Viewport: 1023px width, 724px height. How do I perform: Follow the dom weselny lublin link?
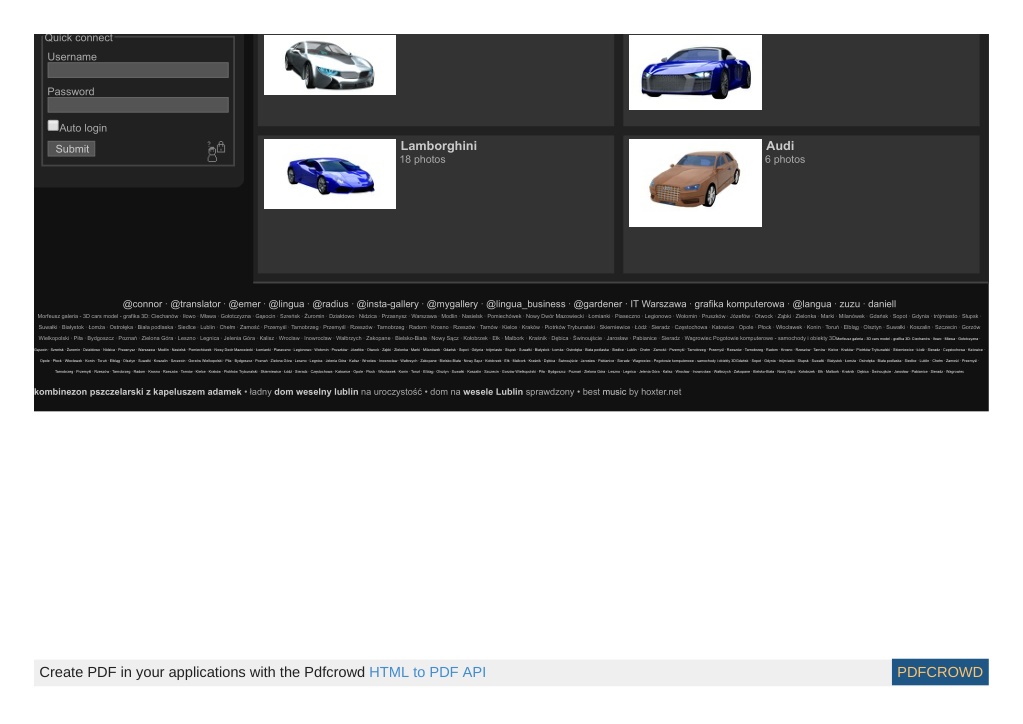click(x=316, y=392)
